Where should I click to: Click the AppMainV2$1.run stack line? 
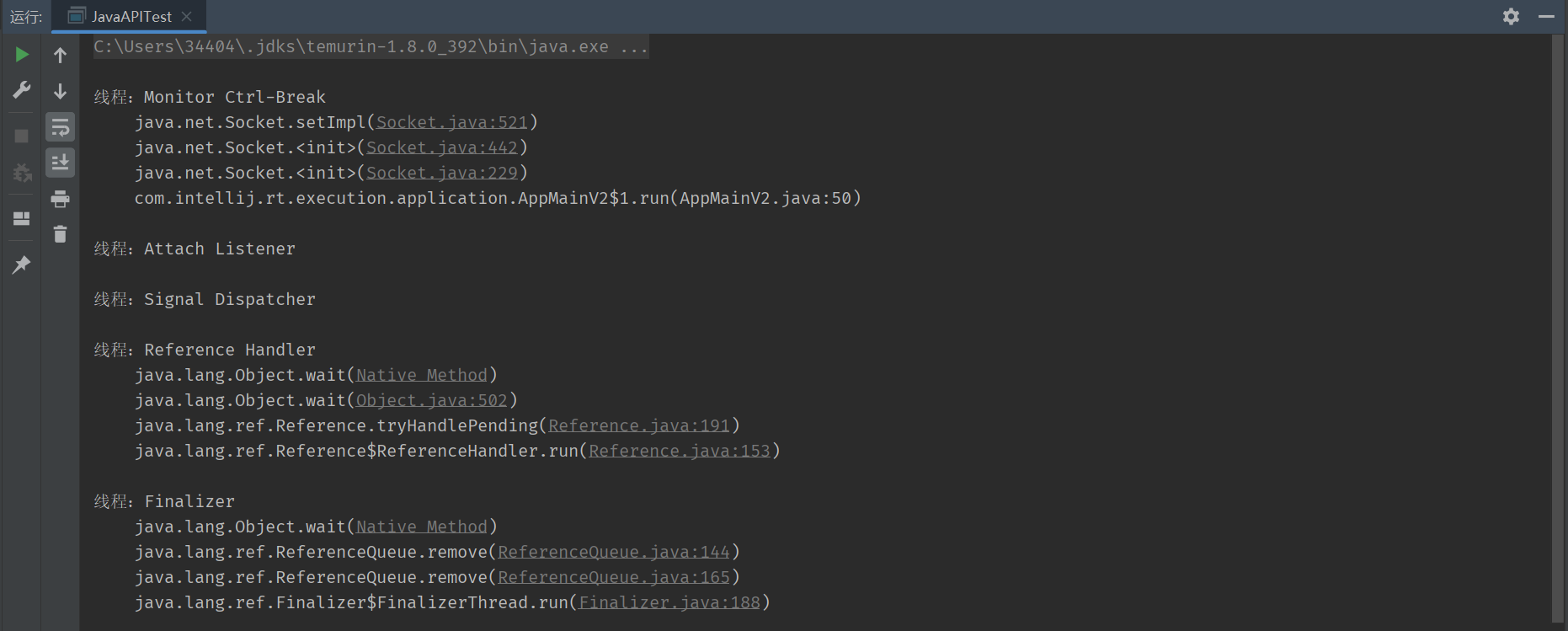click(x=498, y=198)
